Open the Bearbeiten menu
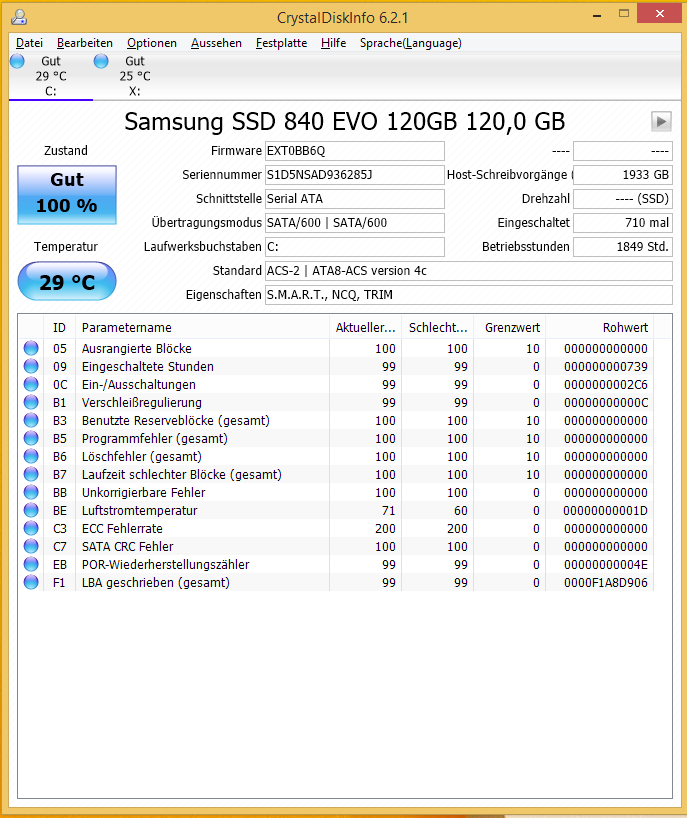687x818 pixels. click(85, 43)
